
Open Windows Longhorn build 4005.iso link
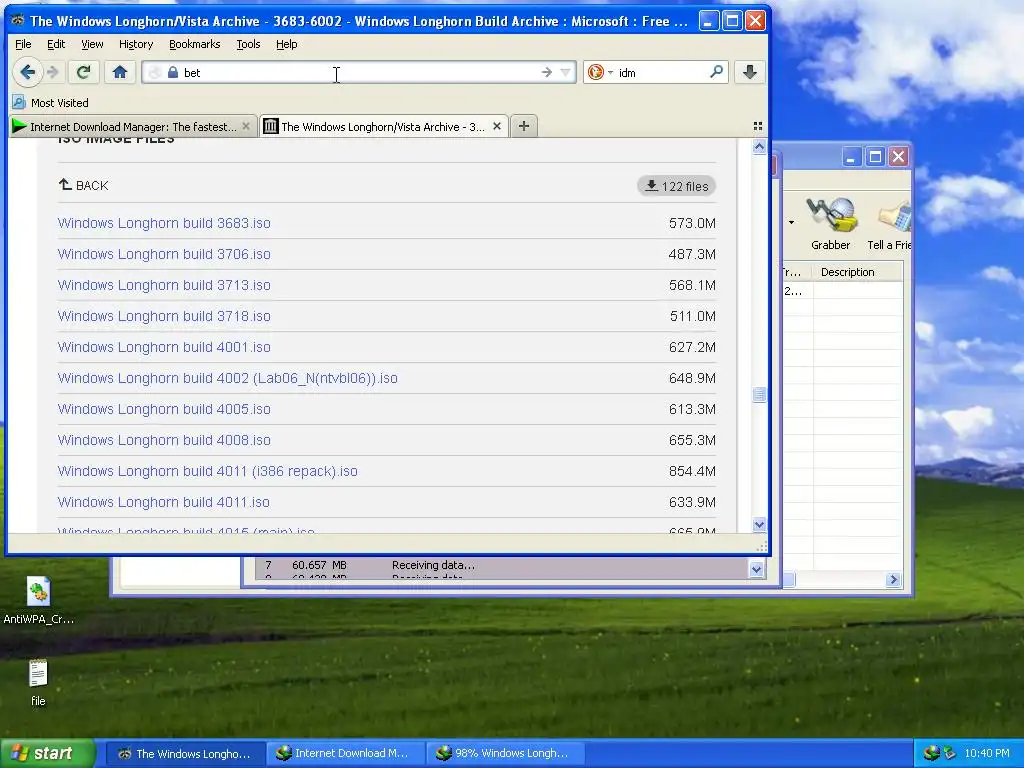tap(164, 409)
